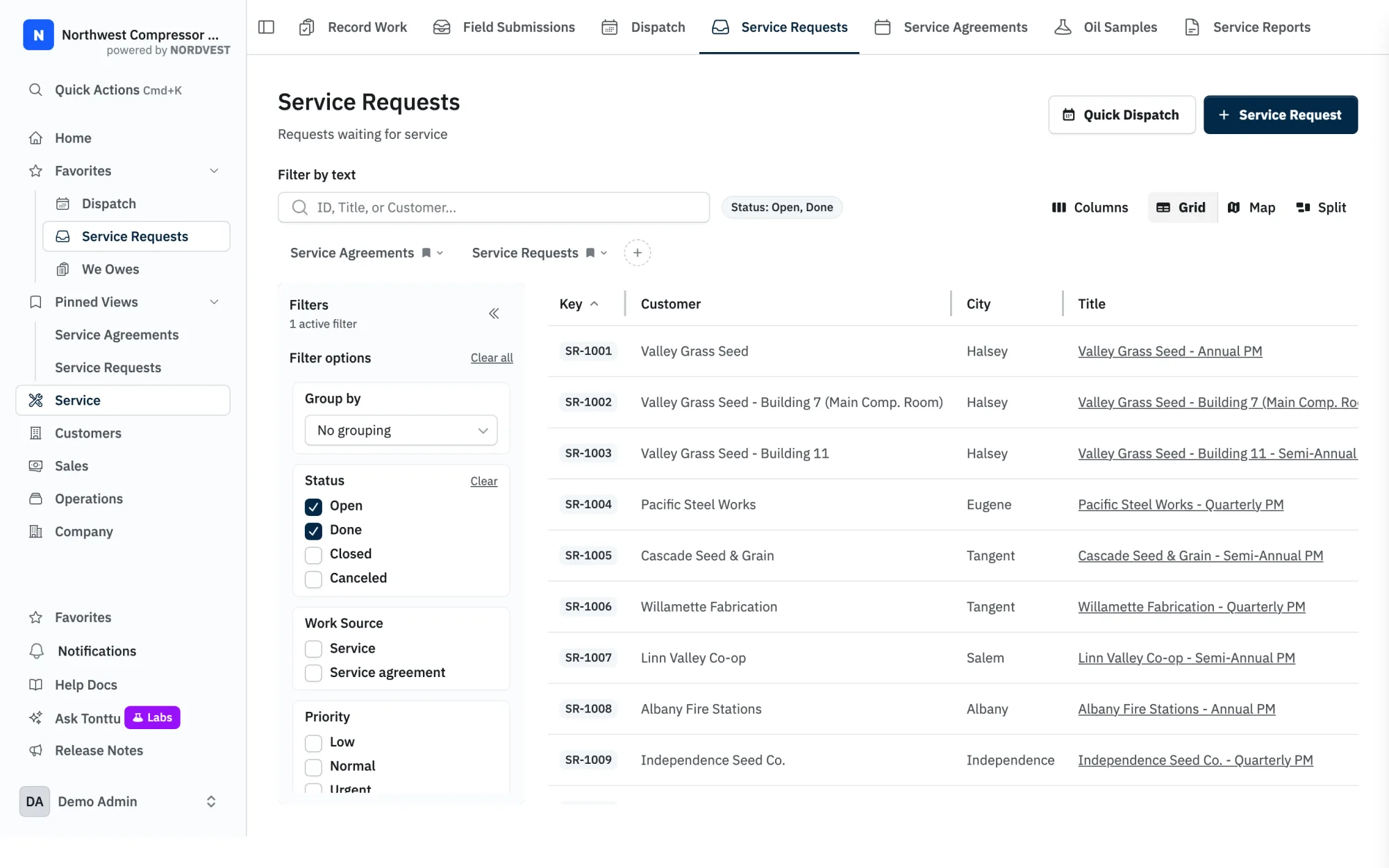Open Service Requests saved view menu
1389x868 pixels.
point(604,253)
